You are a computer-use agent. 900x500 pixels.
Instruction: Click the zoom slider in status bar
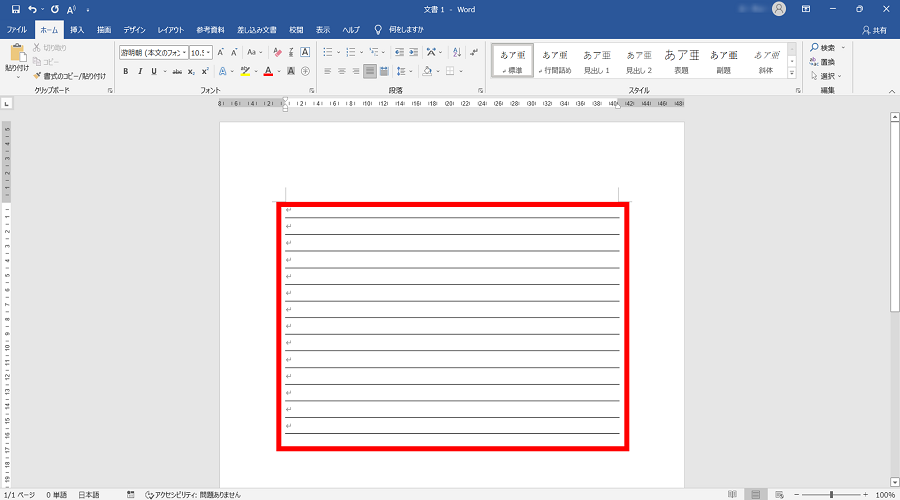[831, 495]
